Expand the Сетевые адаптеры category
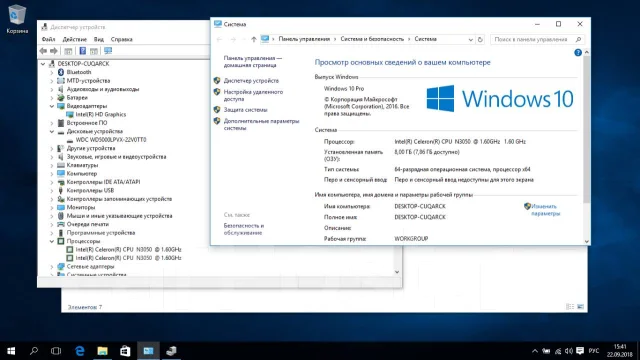Viewport: 640px width, 360px height. tap(52, 267)
